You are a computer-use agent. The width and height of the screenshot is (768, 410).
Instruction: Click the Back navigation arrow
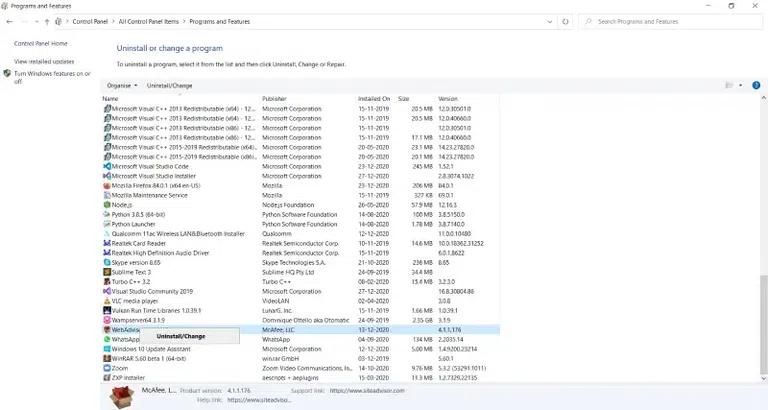[x=9, y=22]
